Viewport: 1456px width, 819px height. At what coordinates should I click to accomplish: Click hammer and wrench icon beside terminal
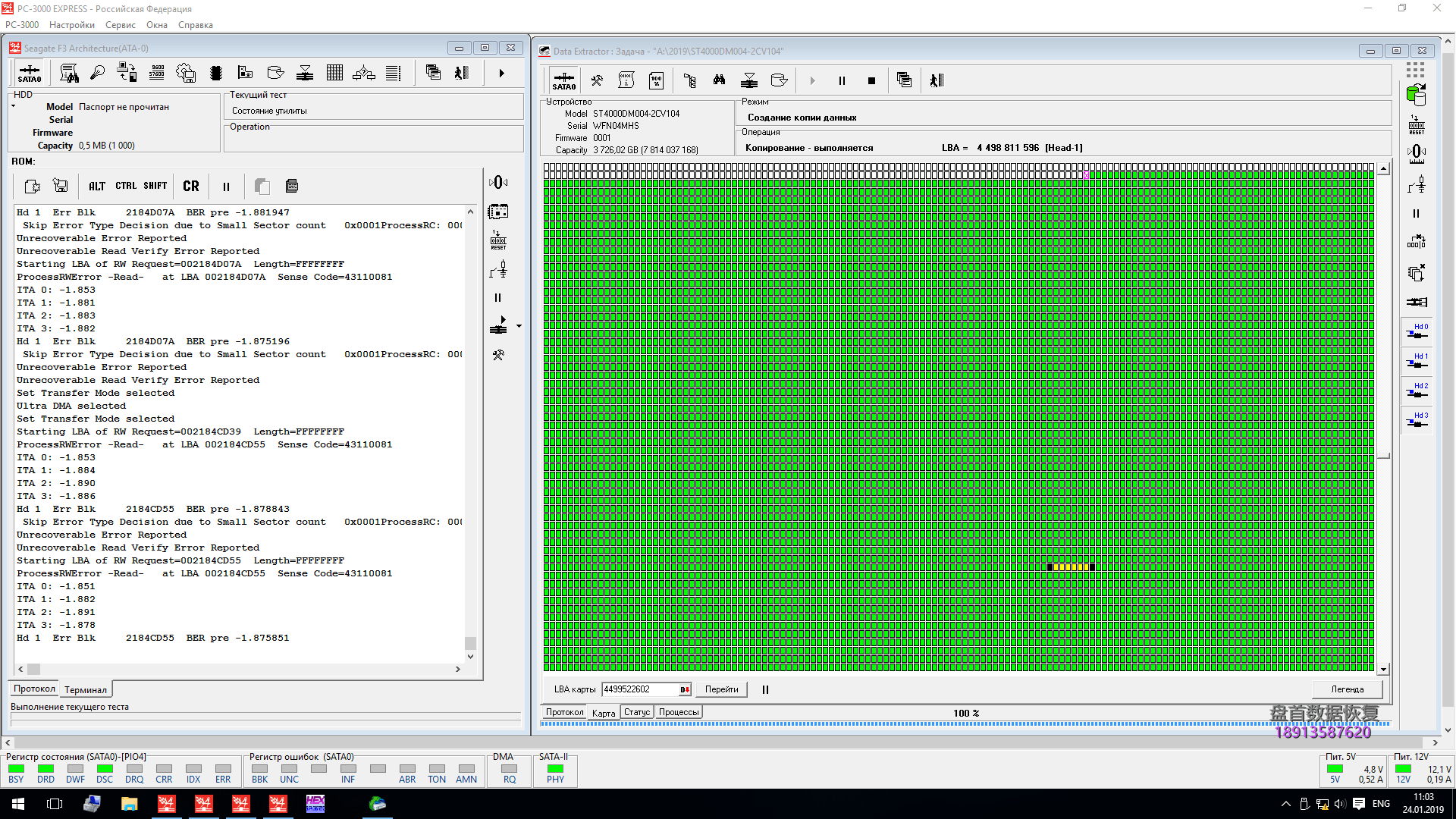[498, 355]
